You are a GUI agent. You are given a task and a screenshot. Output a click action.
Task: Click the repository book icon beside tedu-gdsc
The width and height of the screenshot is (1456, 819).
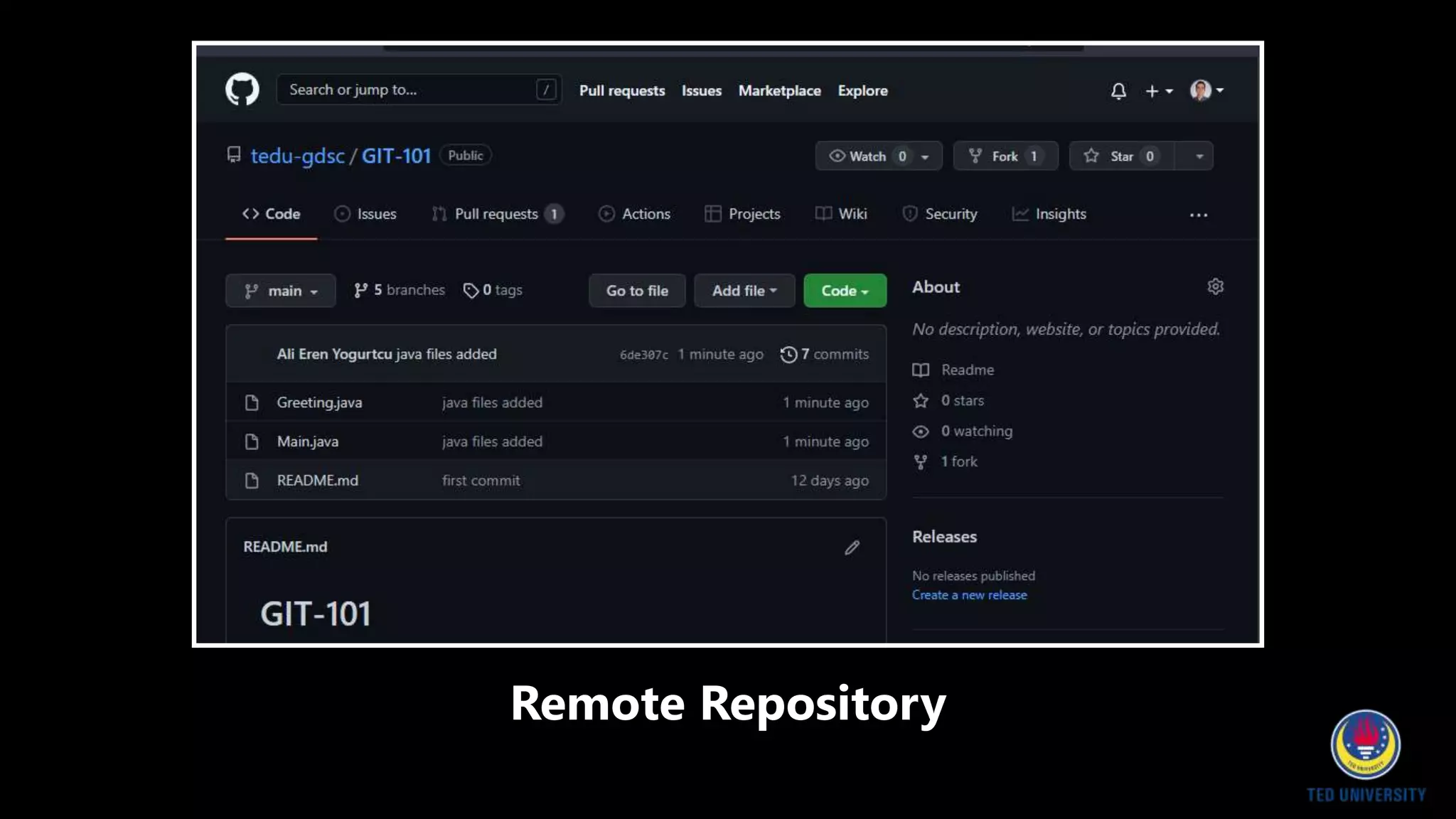click(x=233, y=154)
